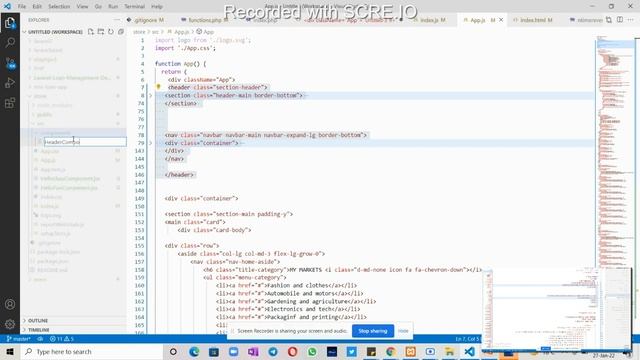This screenshot has height=360, width=640.
Task: Open the Manage gear icon
Action: (x=10, y=324)
